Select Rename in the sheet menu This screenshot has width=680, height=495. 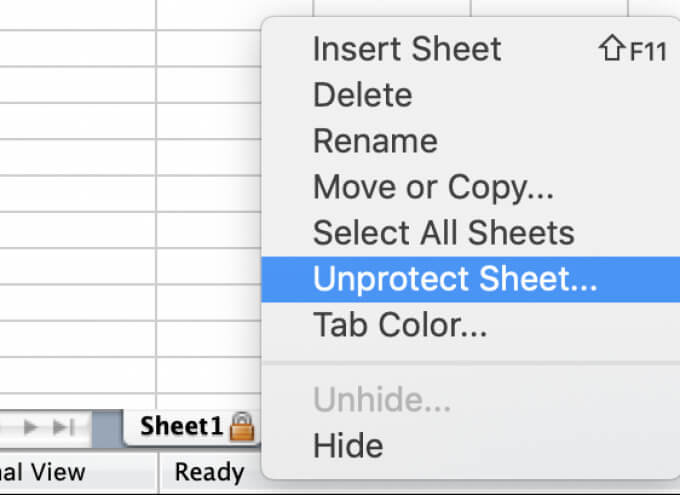pos(375,141)
